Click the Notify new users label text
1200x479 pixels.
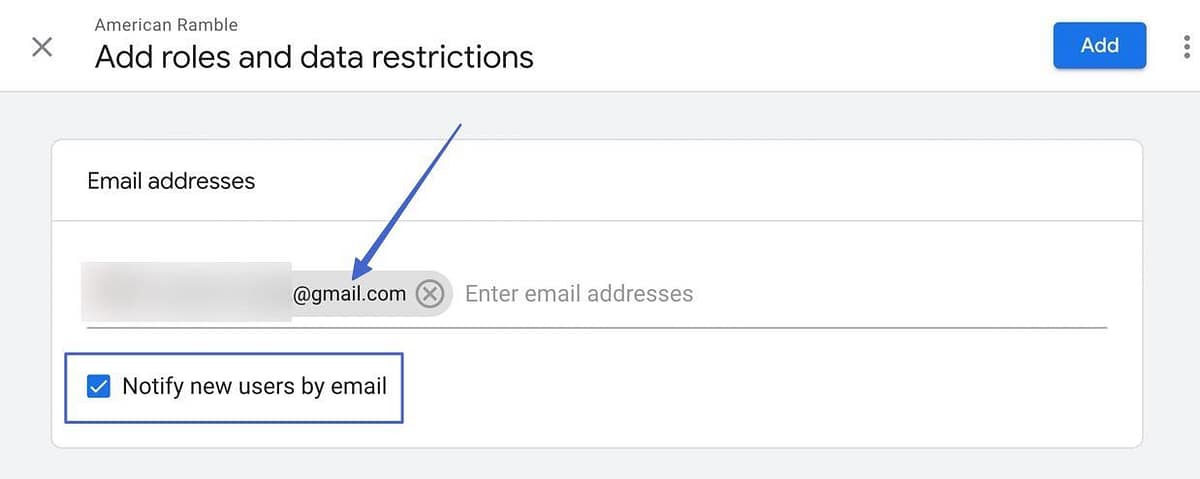tap(254, 386)
